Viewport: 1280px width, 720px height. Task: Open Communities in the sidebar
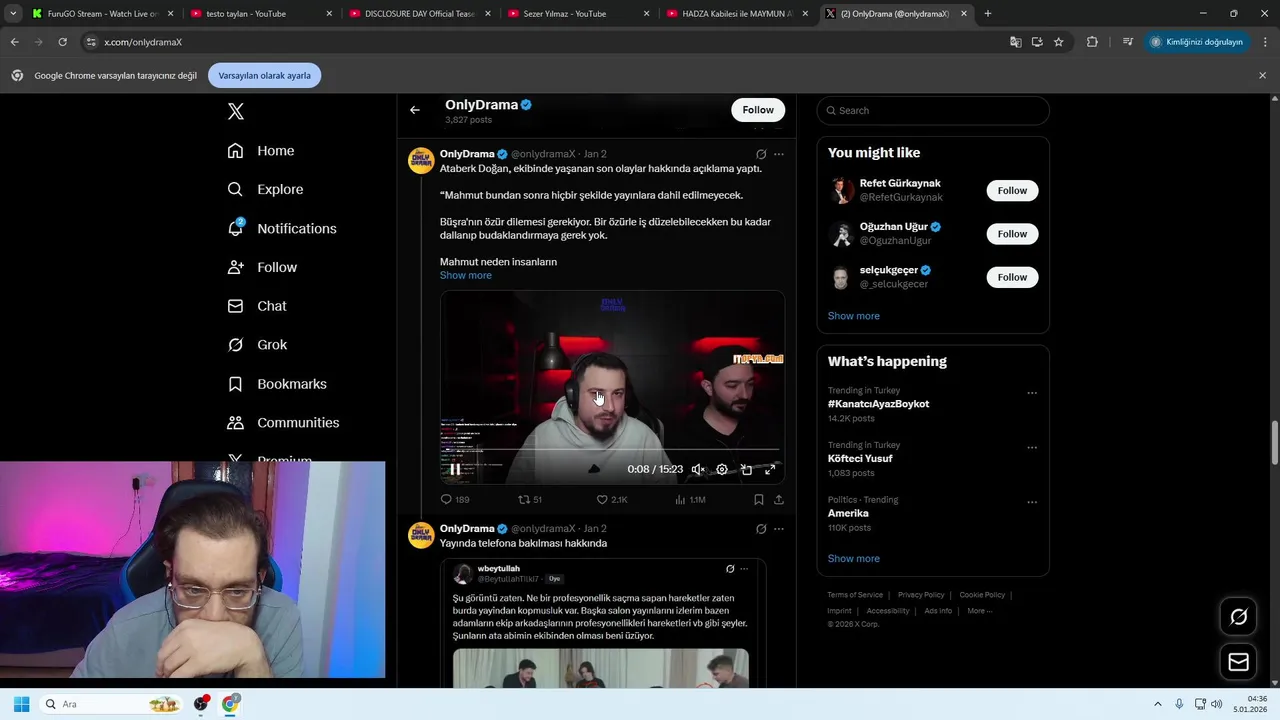pos(283,423)
